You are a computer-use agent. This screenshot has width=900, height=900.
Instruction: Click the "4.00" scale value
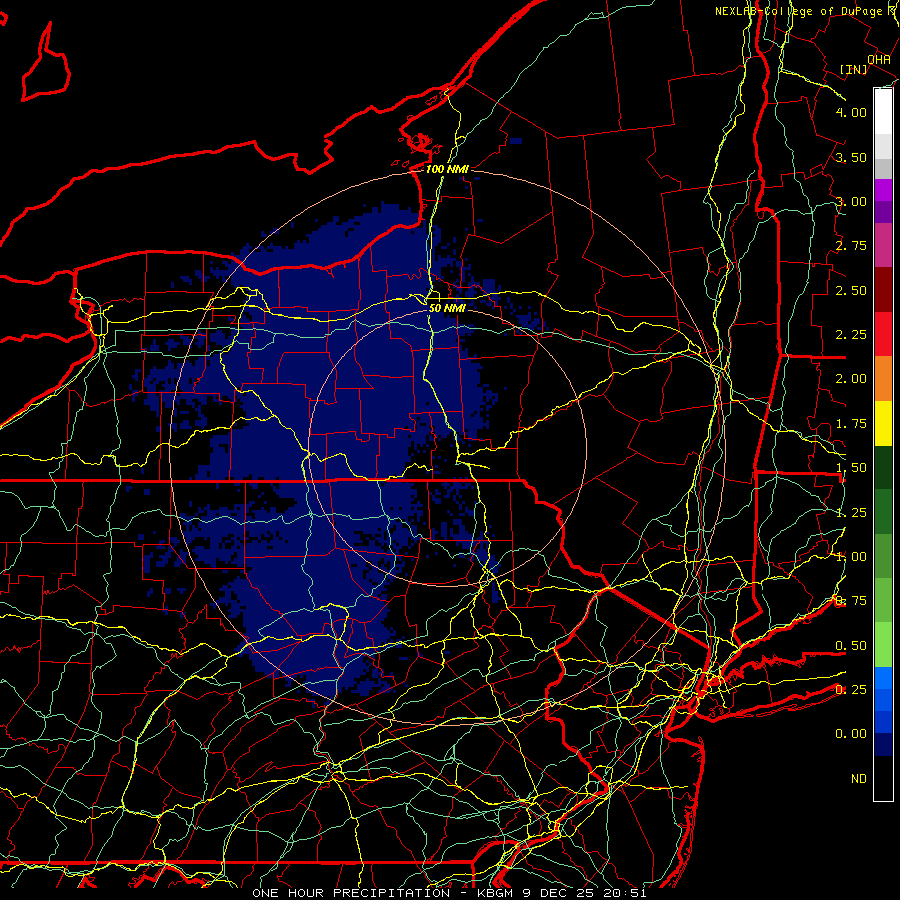tap(851, 112)
